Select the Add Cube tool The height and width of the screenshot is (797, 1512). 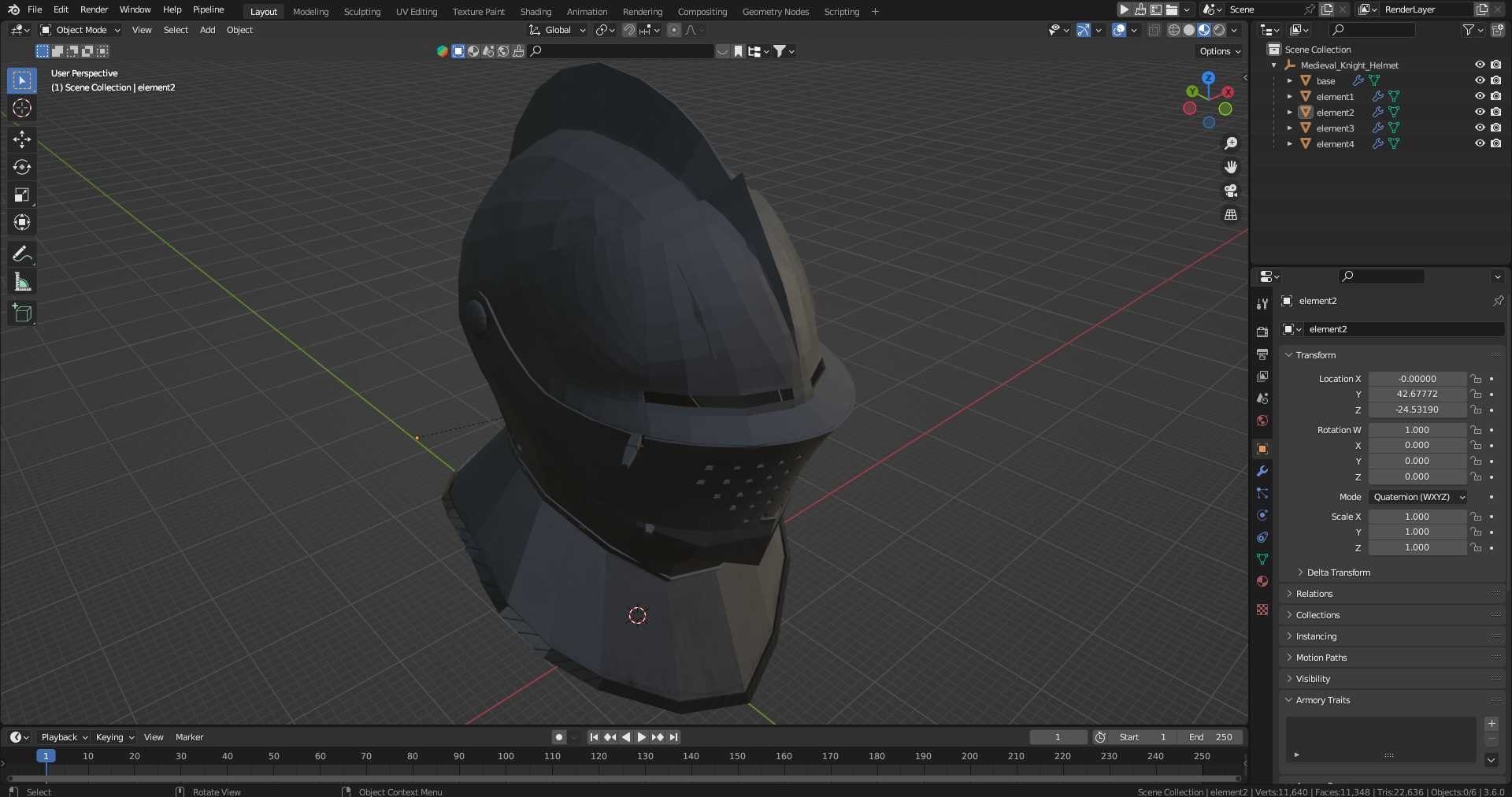coord(22,313)
